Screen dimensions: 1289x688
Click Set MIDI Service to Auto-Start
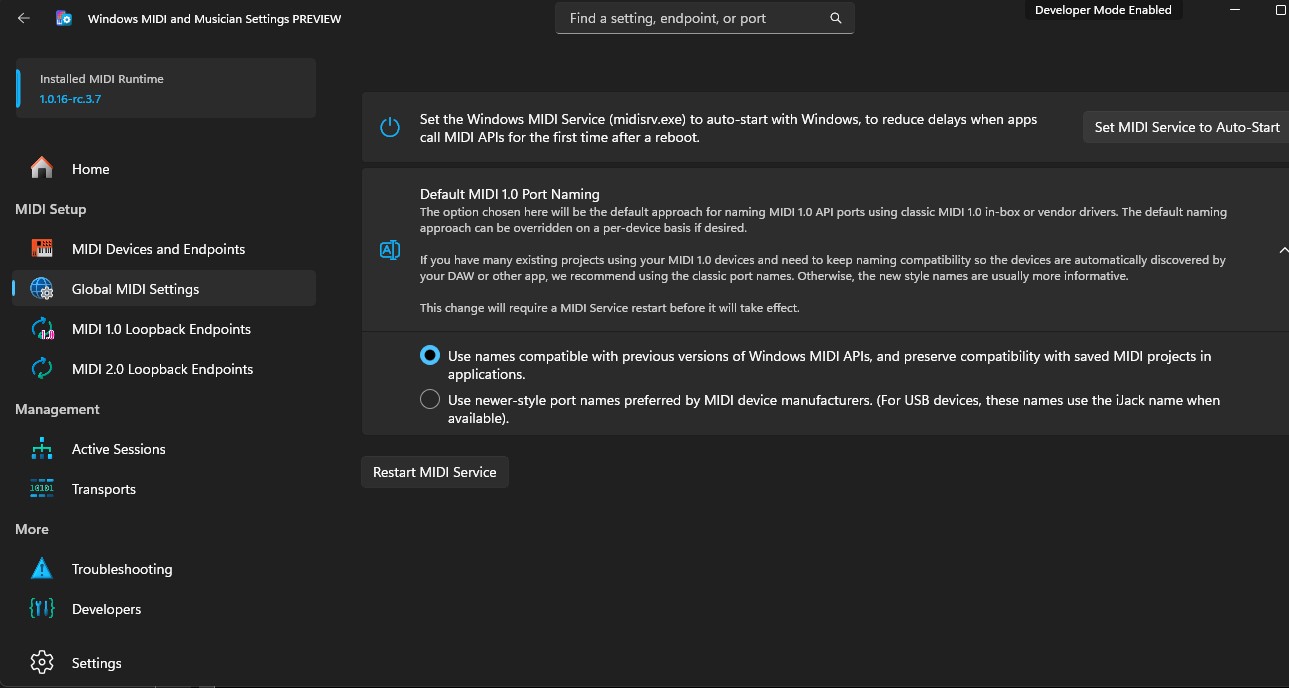1186,127
